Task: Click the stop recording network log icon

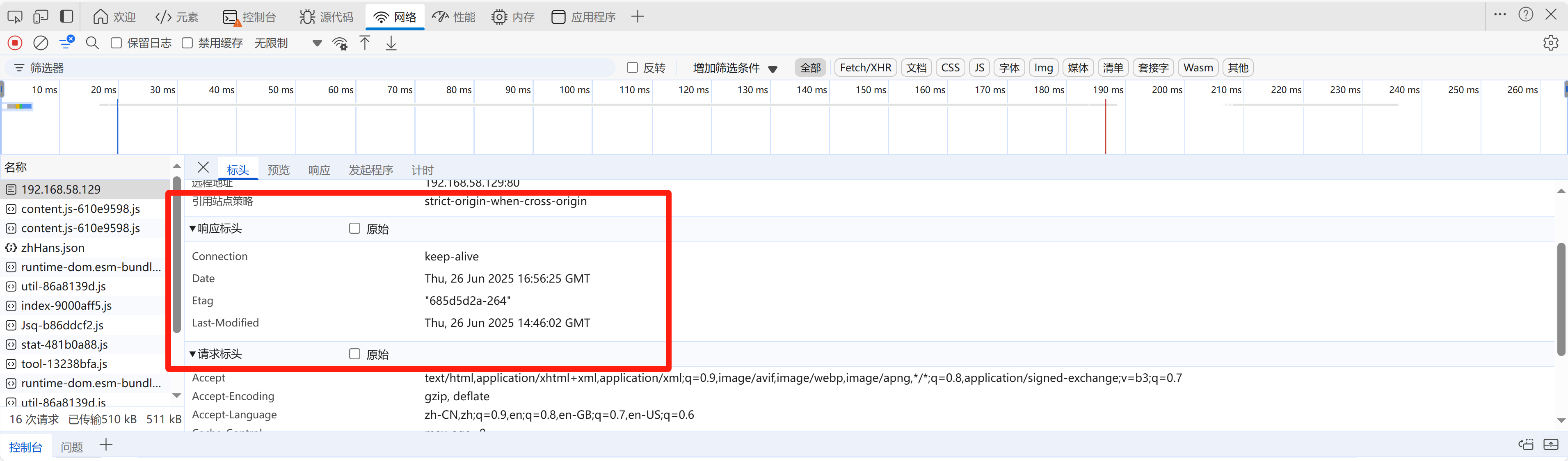Action: (15, 43)
